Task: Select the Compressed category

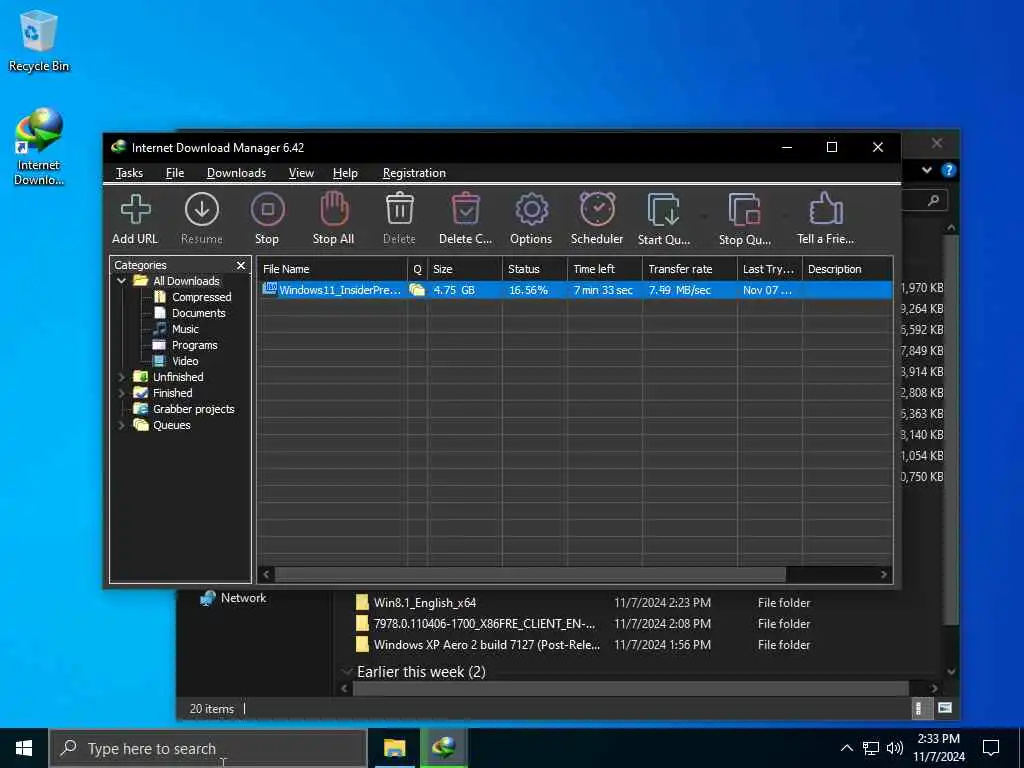Action: 201,297
